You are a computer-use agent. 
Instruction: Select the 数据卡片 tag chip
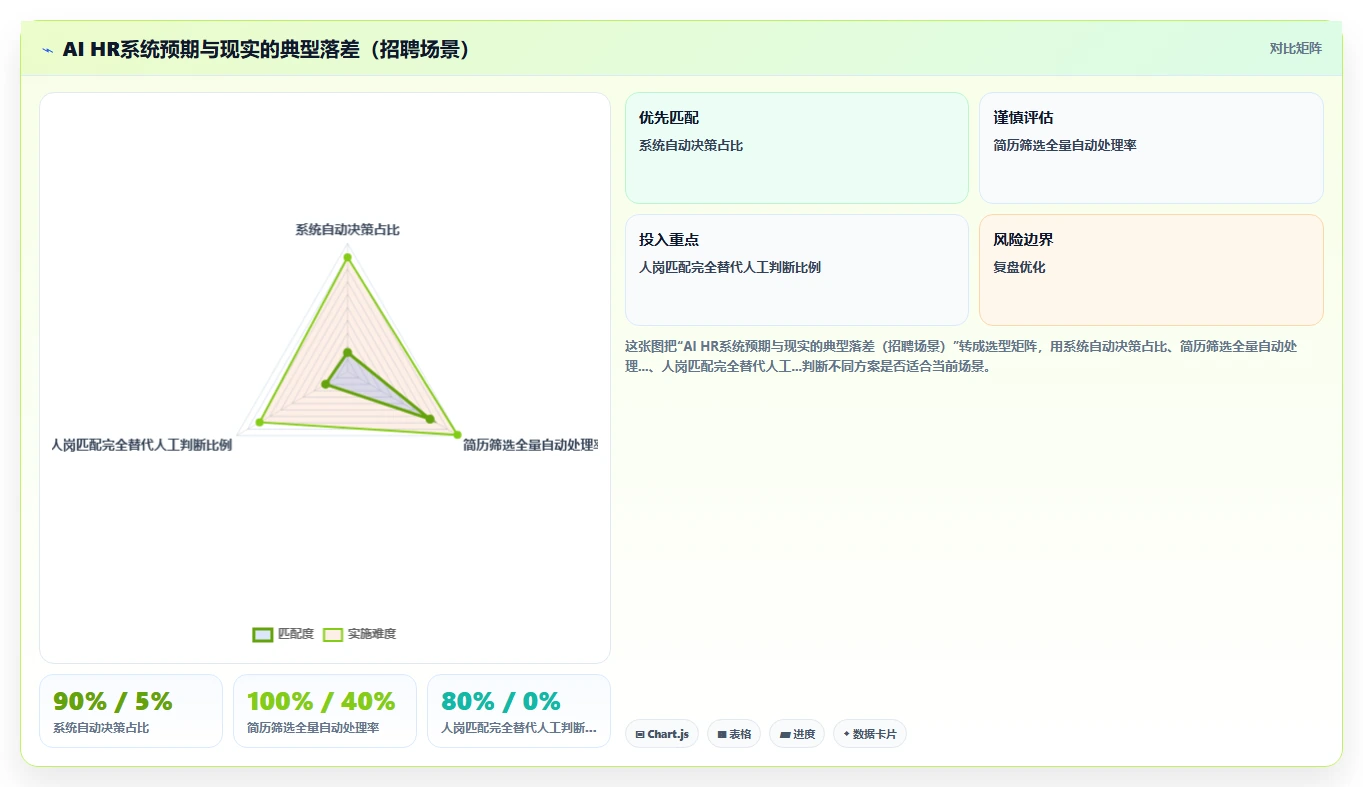(x=870, y=734)
